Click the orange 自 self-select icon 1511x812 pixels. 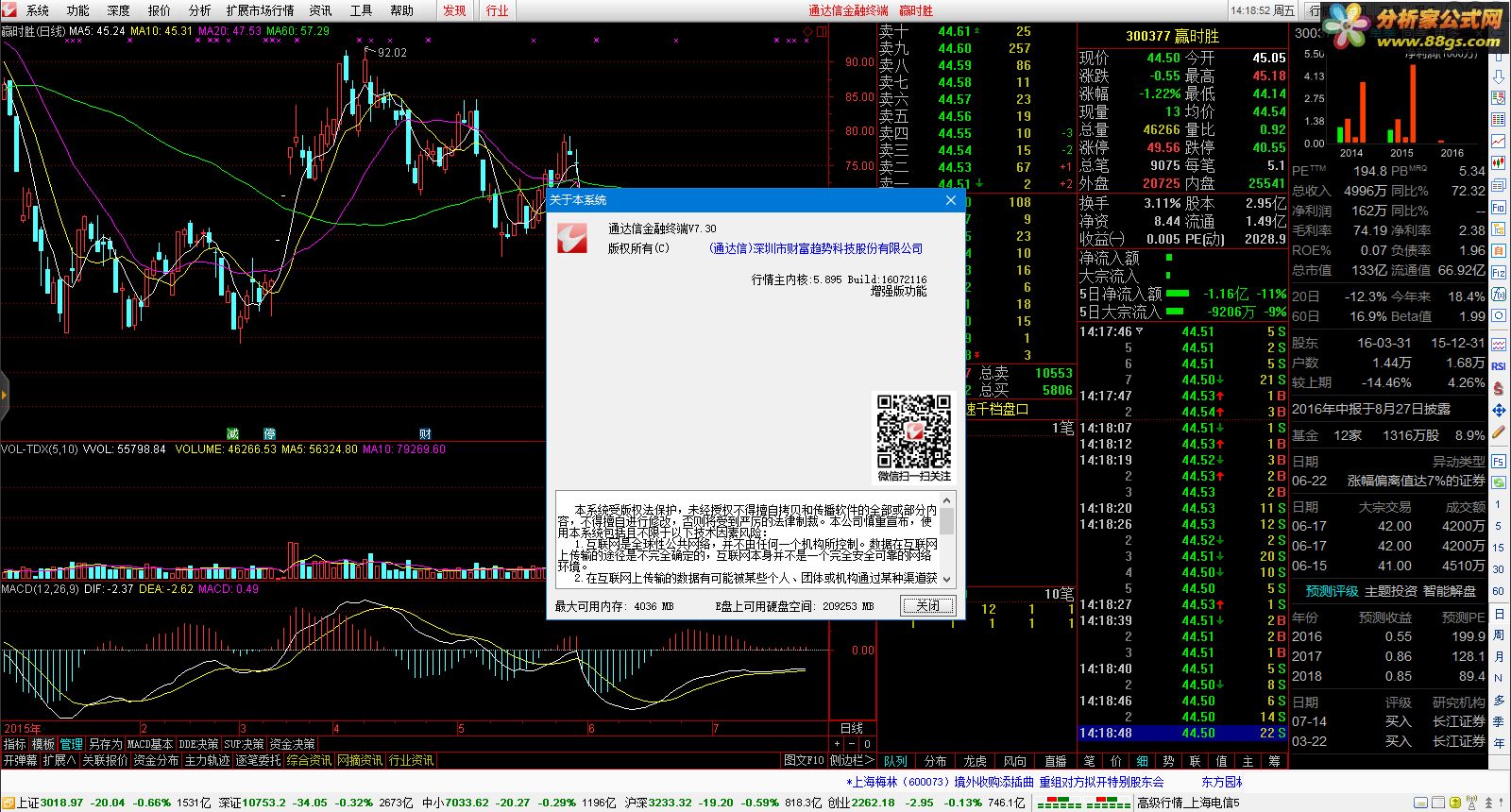(1499, 251)
